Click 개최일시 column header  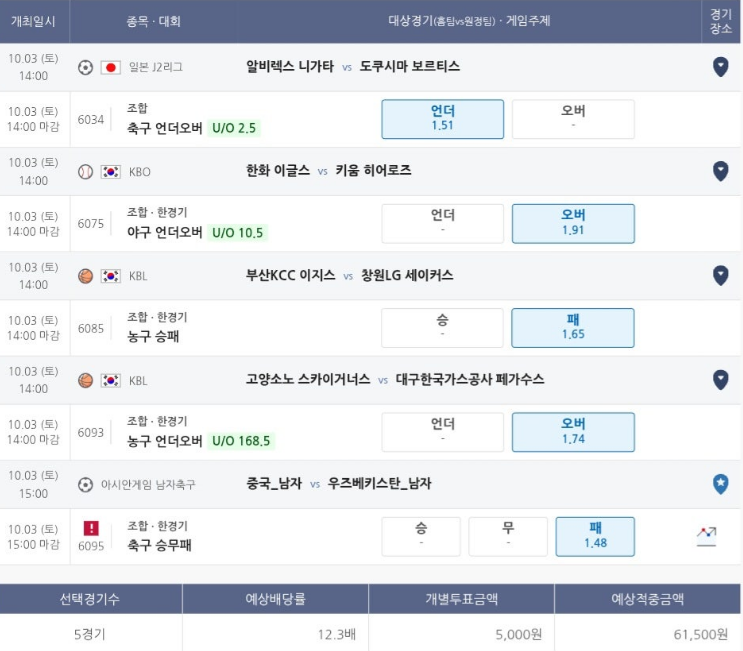[x=33, y=21]
